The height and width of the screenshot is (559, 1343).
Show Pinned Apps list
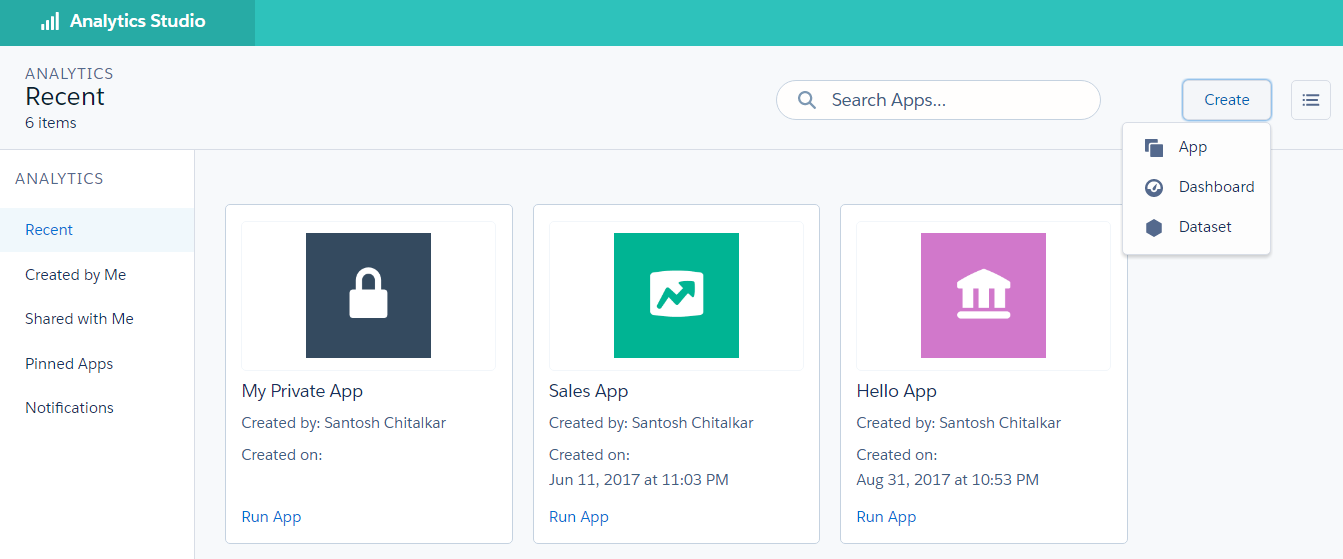coord(69,364)
